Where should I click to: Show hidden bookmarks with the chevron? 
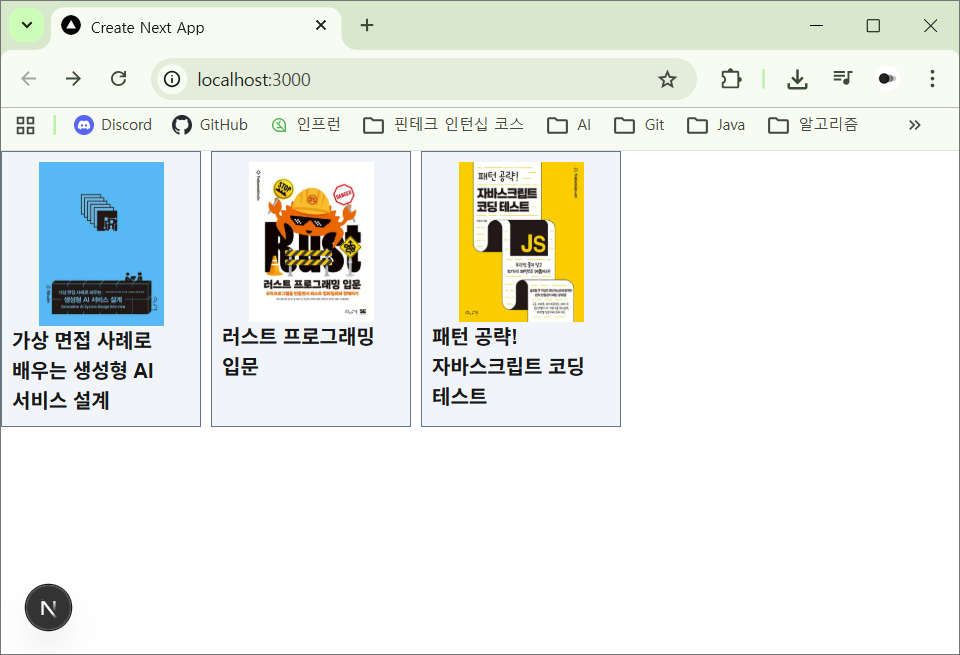point(914,125)
